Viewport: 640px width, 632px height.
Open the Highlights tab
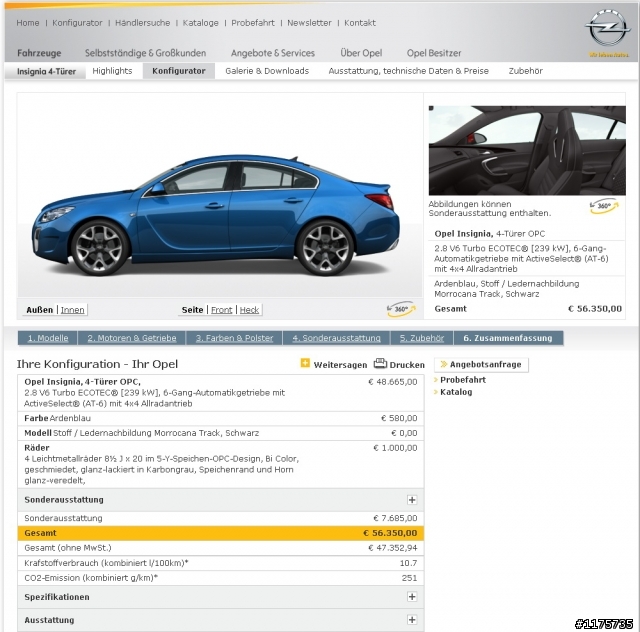coord(112,71)
